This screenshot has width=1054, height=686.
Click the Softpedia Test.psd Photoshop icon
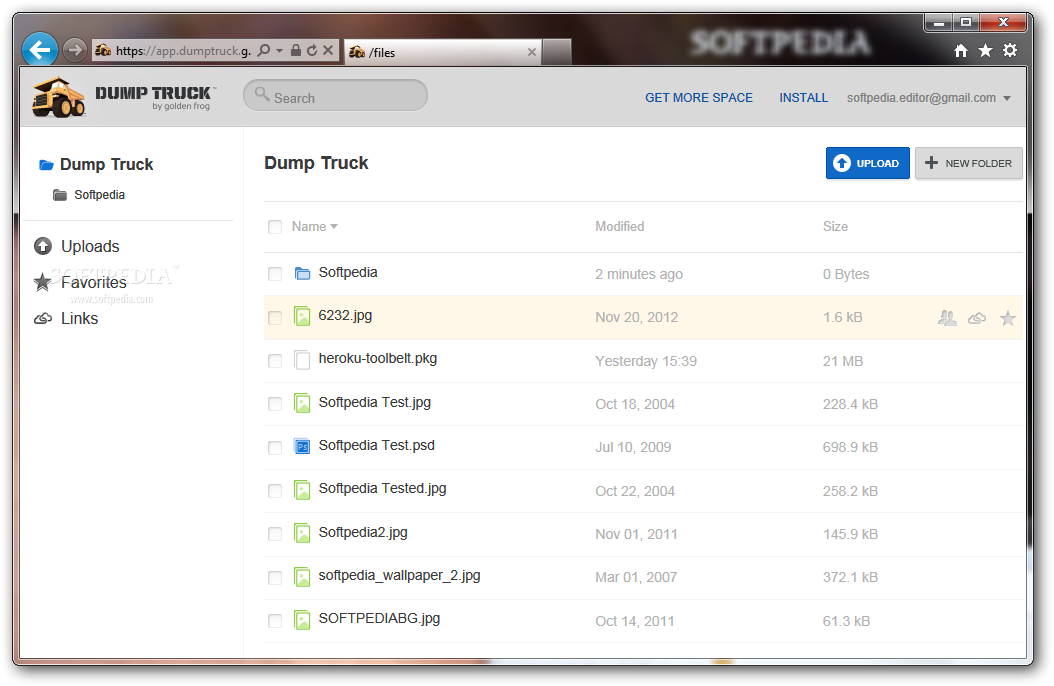click(x=302, y=446)
